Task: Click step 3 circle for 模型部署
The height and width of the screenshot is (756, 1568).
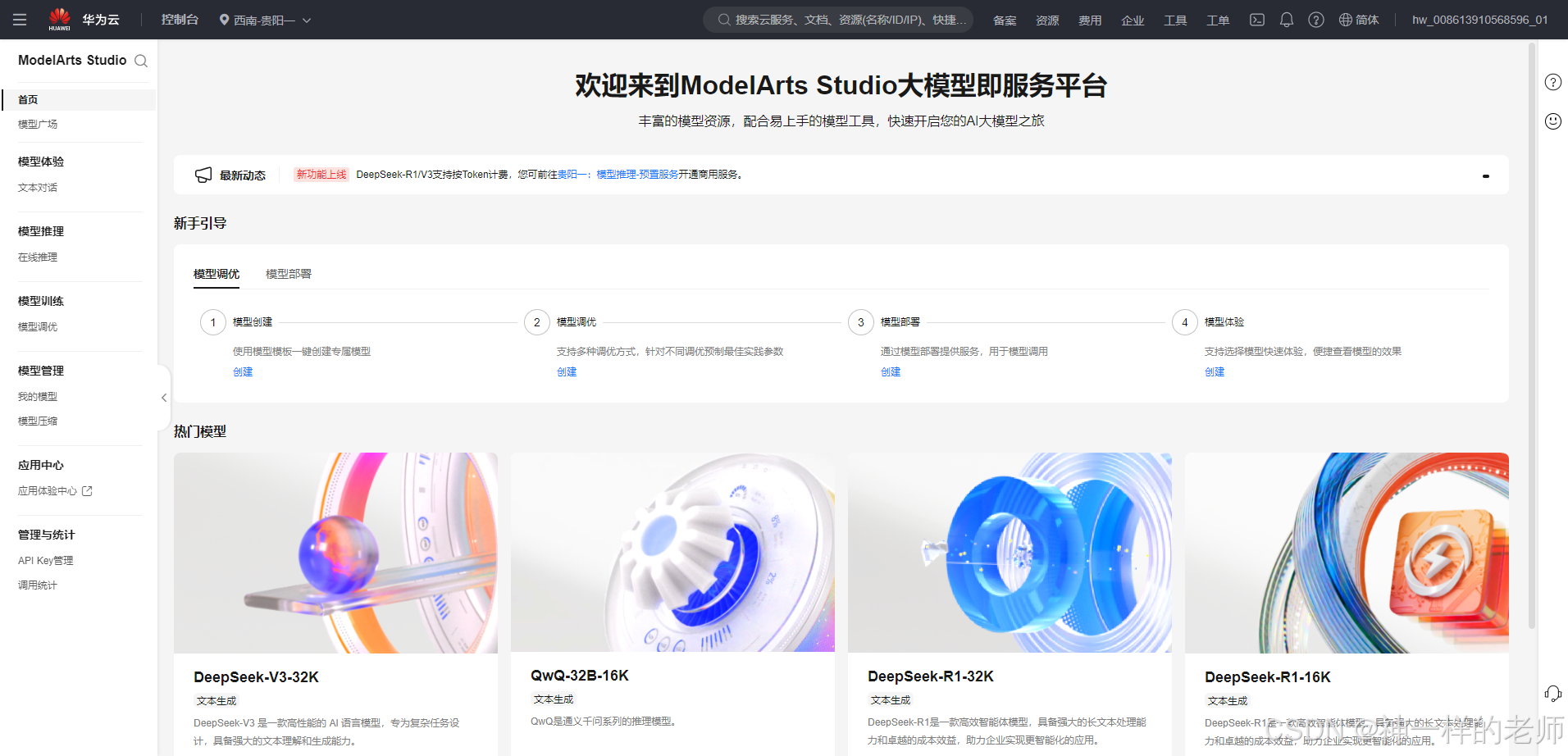Action: tap(861, 322)
